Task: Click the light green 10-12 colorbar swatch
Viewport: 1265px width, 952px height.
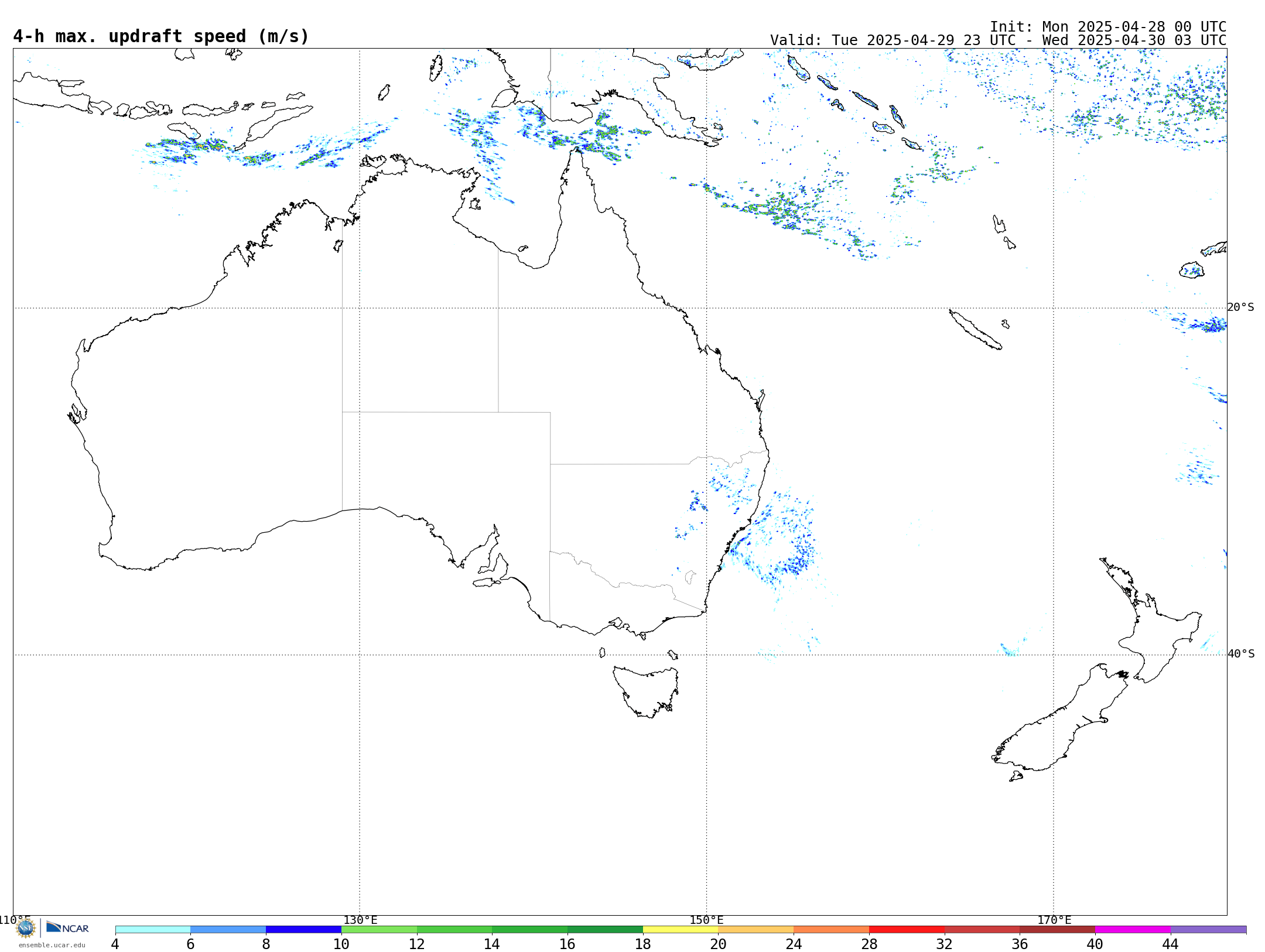Action: (x=379, y=930)
